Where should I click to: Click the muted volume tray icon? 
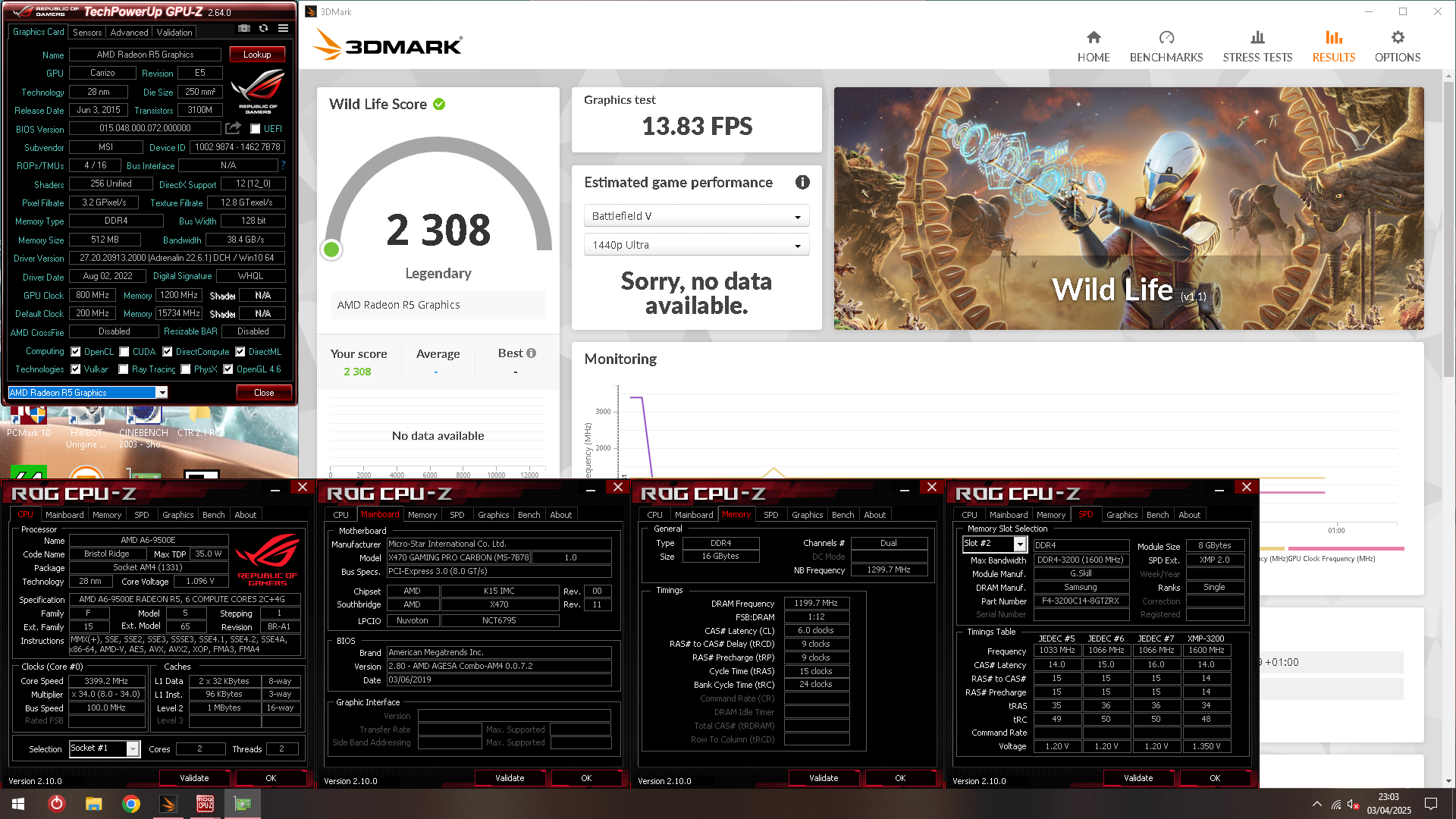(1354, 805)
